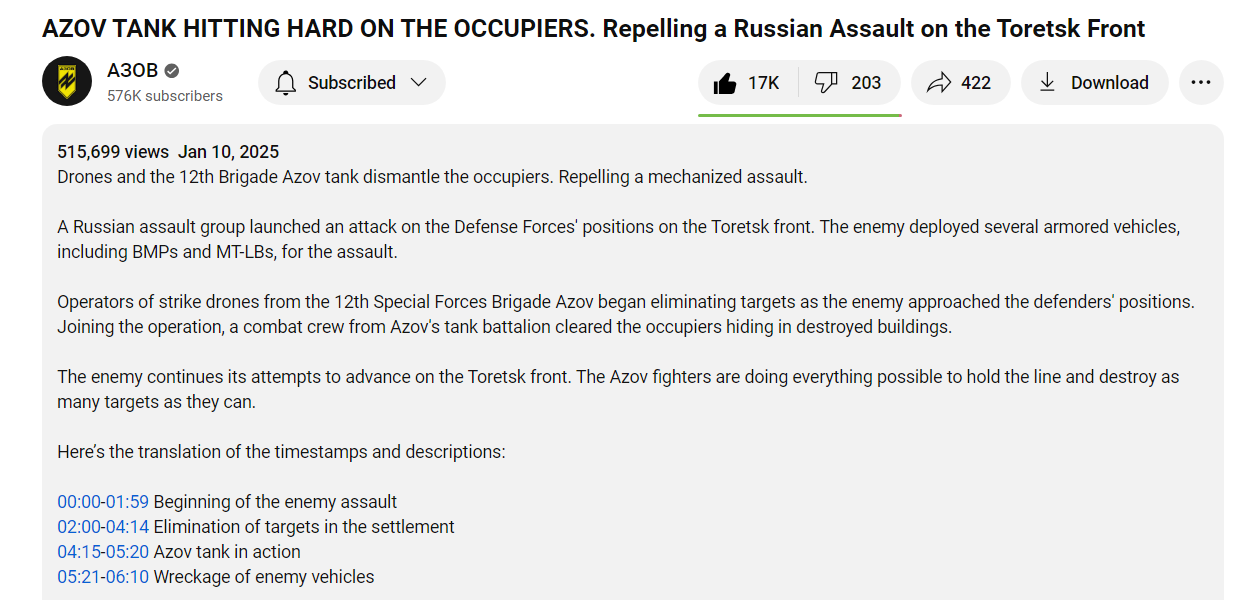
Task: Jump to timestamp 04:14
Action: pyautogui.click(x=127, y=527)
